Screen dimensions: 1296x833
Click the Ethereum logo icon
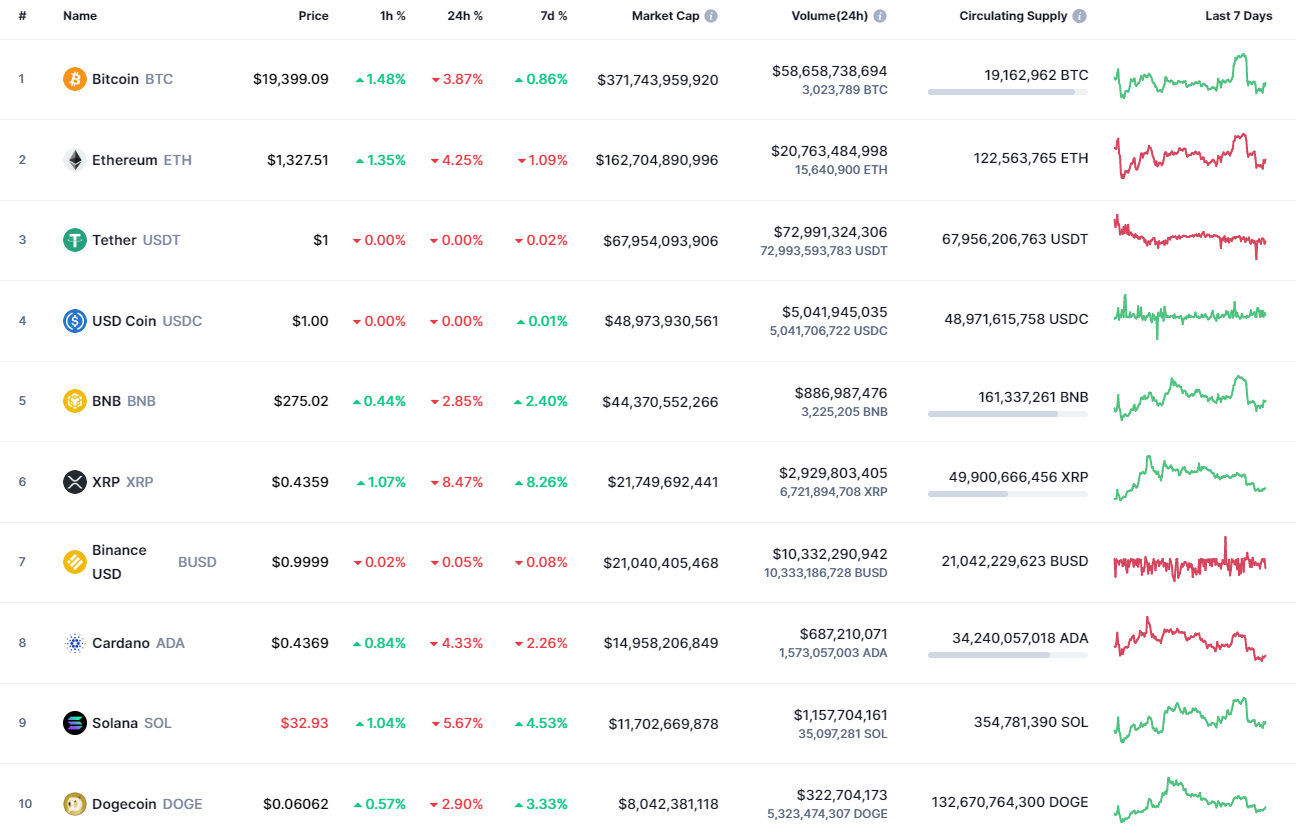(75, 159)
